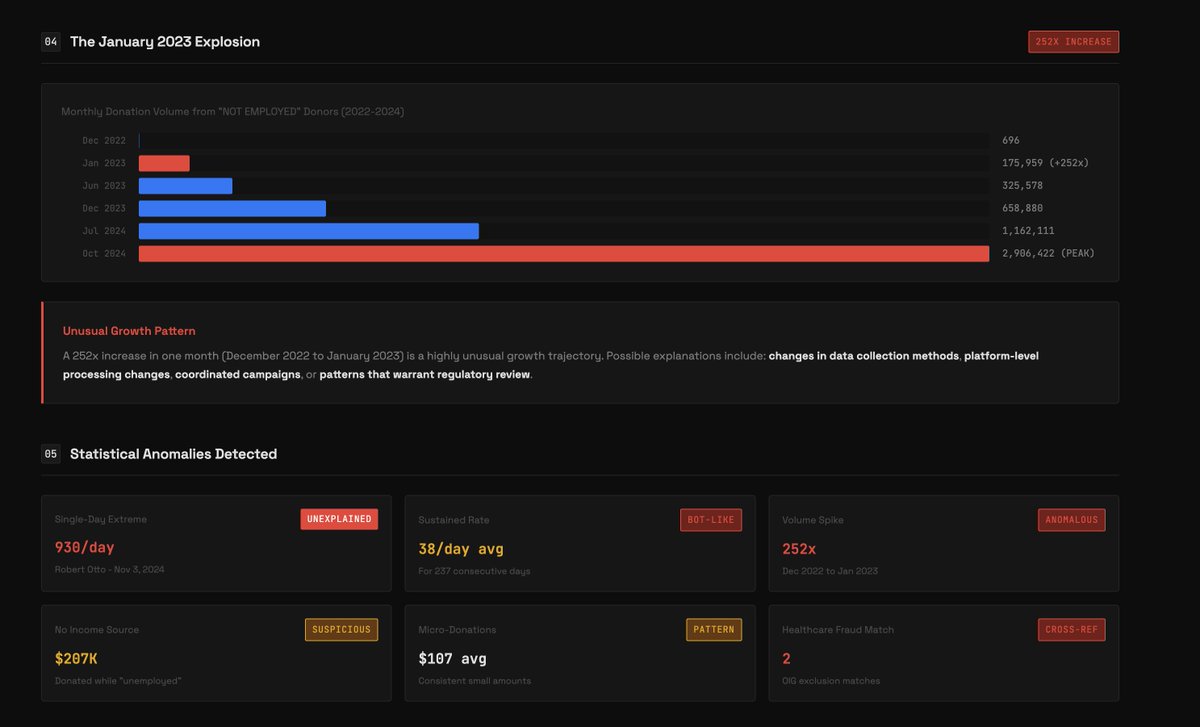
Task: Click the value 1,162,111
Action: coord(1029,231)
